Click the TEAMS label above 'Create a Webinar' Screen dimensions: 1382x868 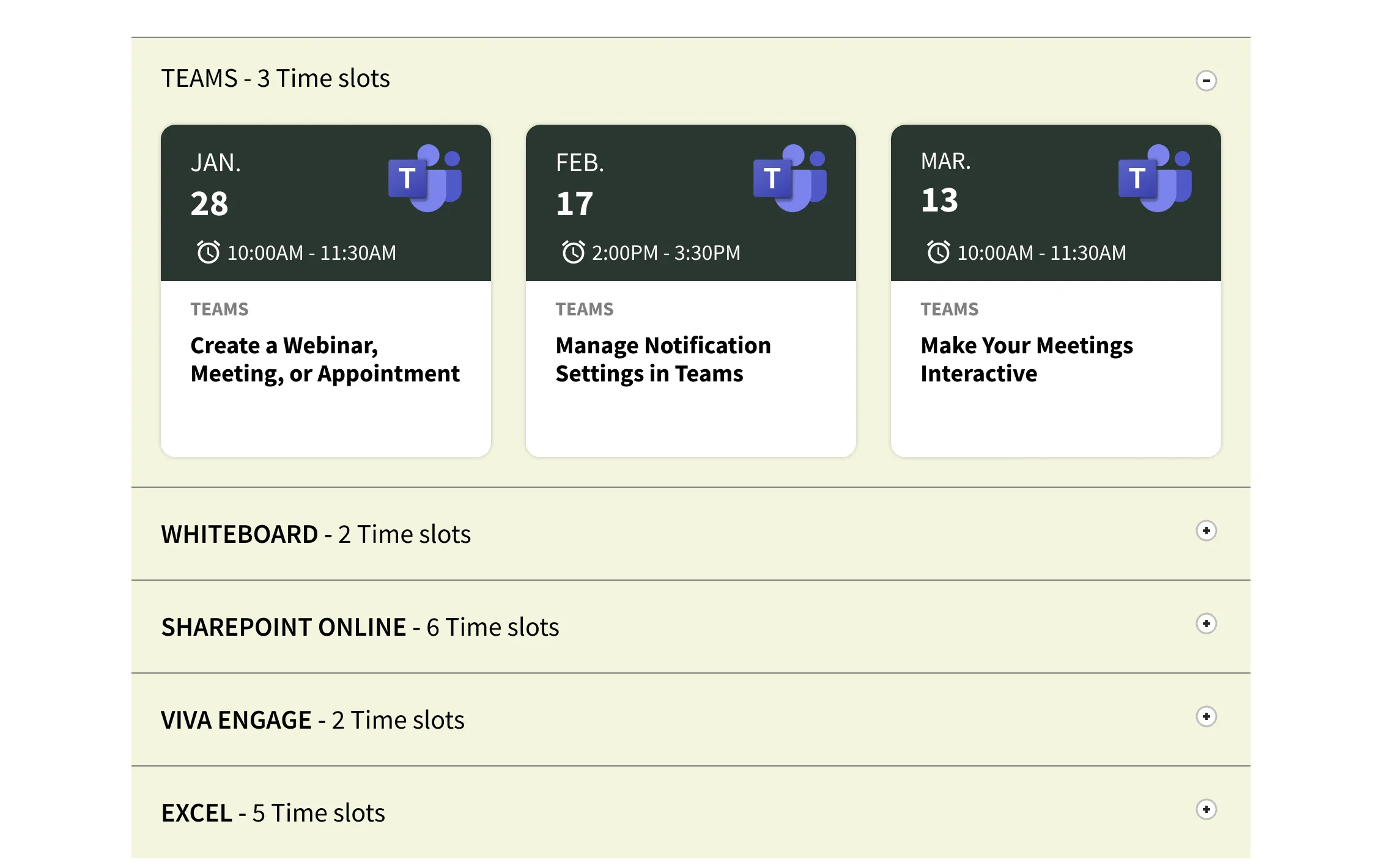coord(219,309)
